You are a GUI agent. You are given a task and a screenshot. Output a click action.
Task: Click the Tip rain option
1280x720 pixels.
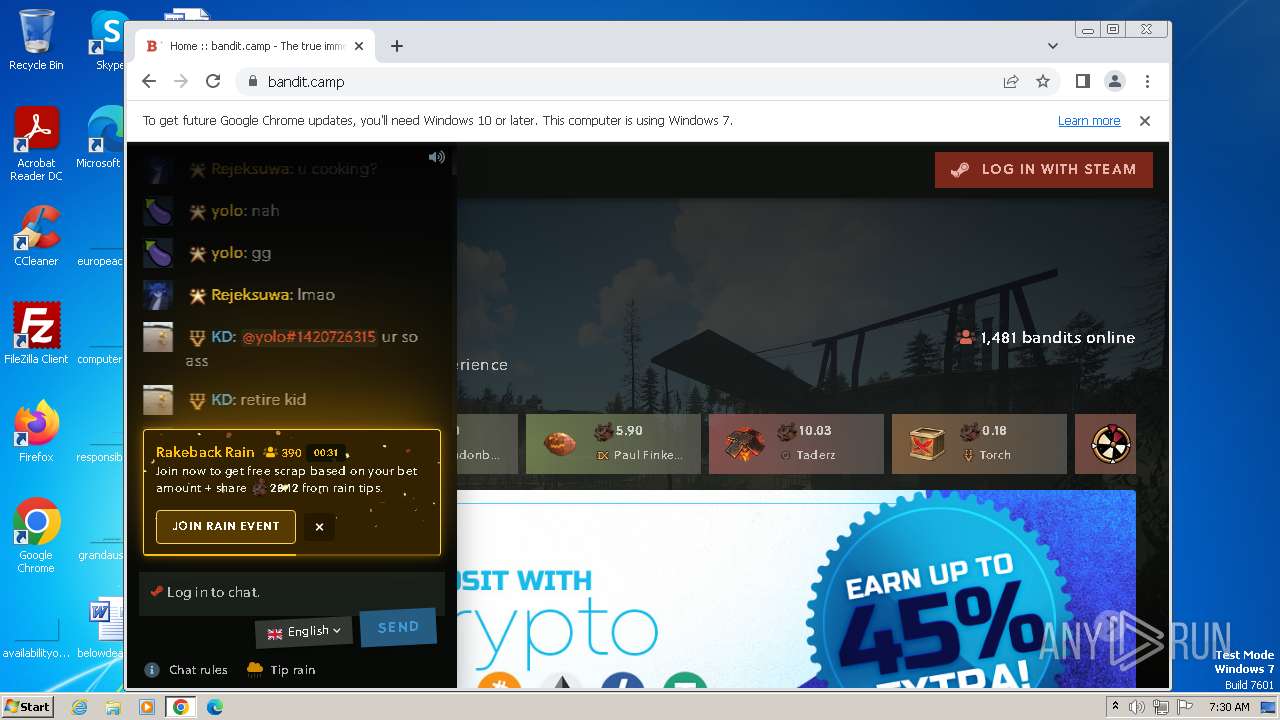pyautogui.click(x=281, y=669)
